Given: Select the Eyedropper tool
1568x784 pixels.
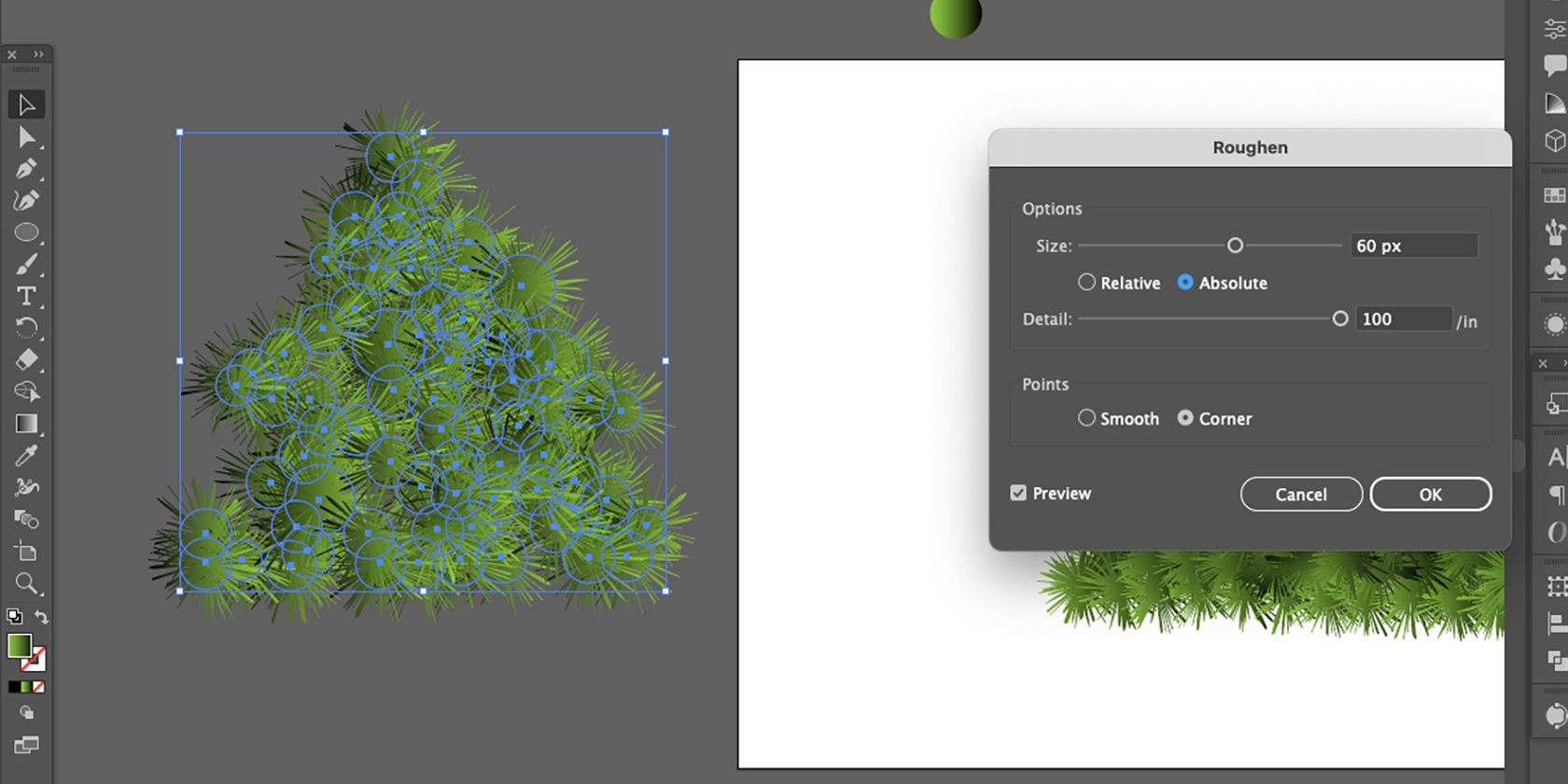Looking at the screenshot, I should (x=26, y=455).
